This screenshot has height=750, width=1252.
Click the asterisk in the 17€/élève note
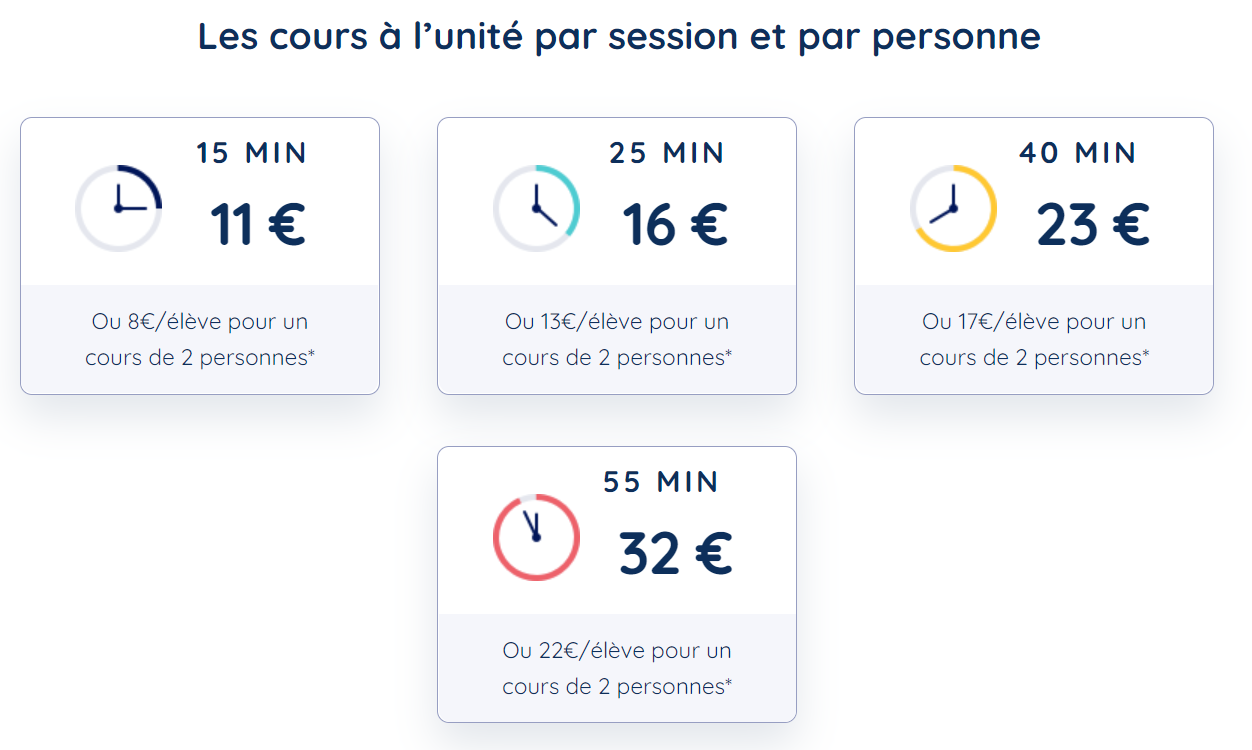(x=1145, y=353)
